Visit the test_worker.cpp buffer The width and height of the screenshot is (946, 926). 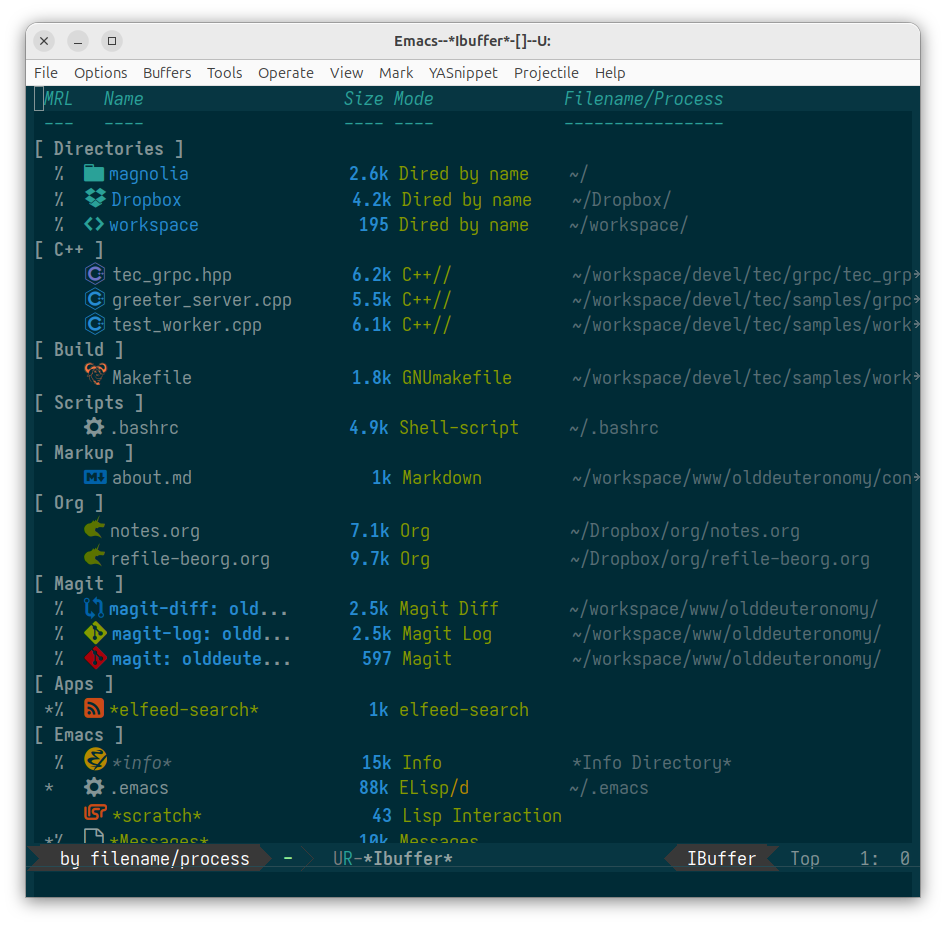click(x=187, y=325)
